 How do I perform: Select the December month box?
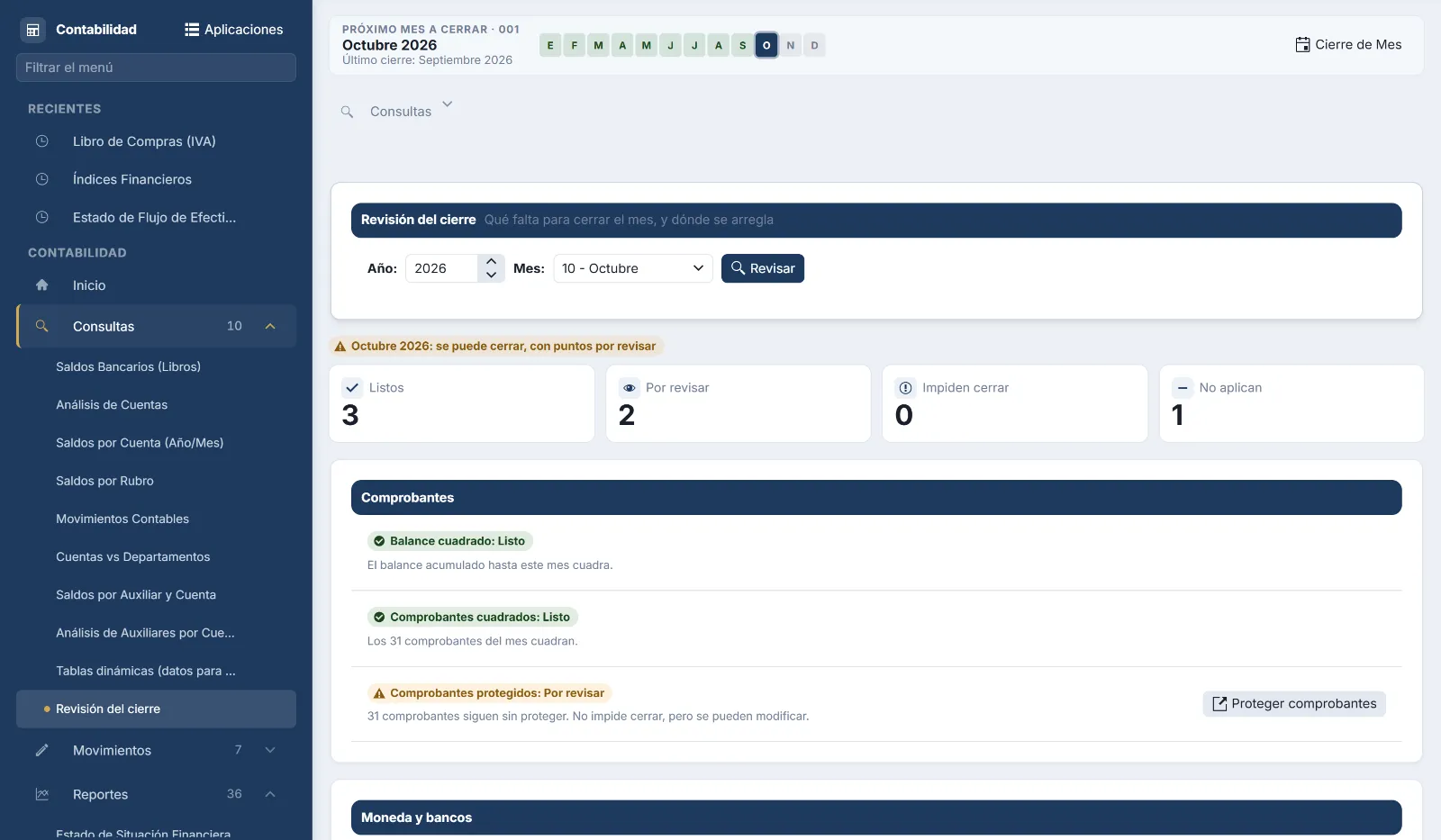(x=814, y=45)
